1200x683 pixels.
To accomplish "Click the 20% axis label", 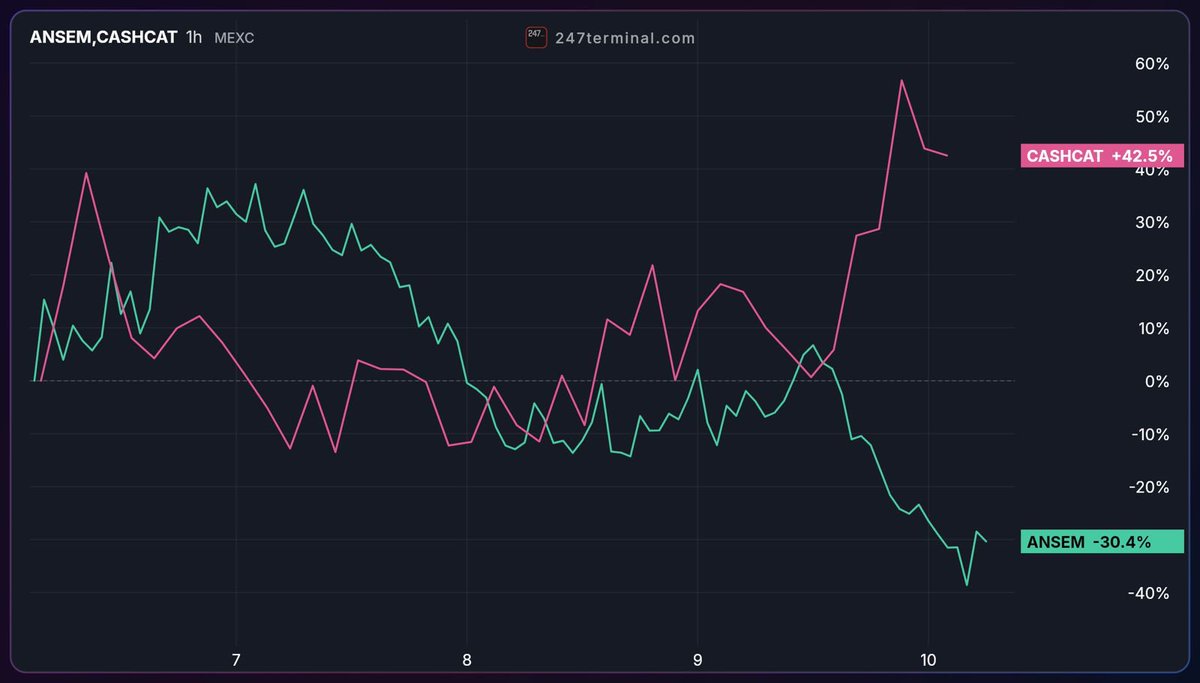I will pos(1151,276).
